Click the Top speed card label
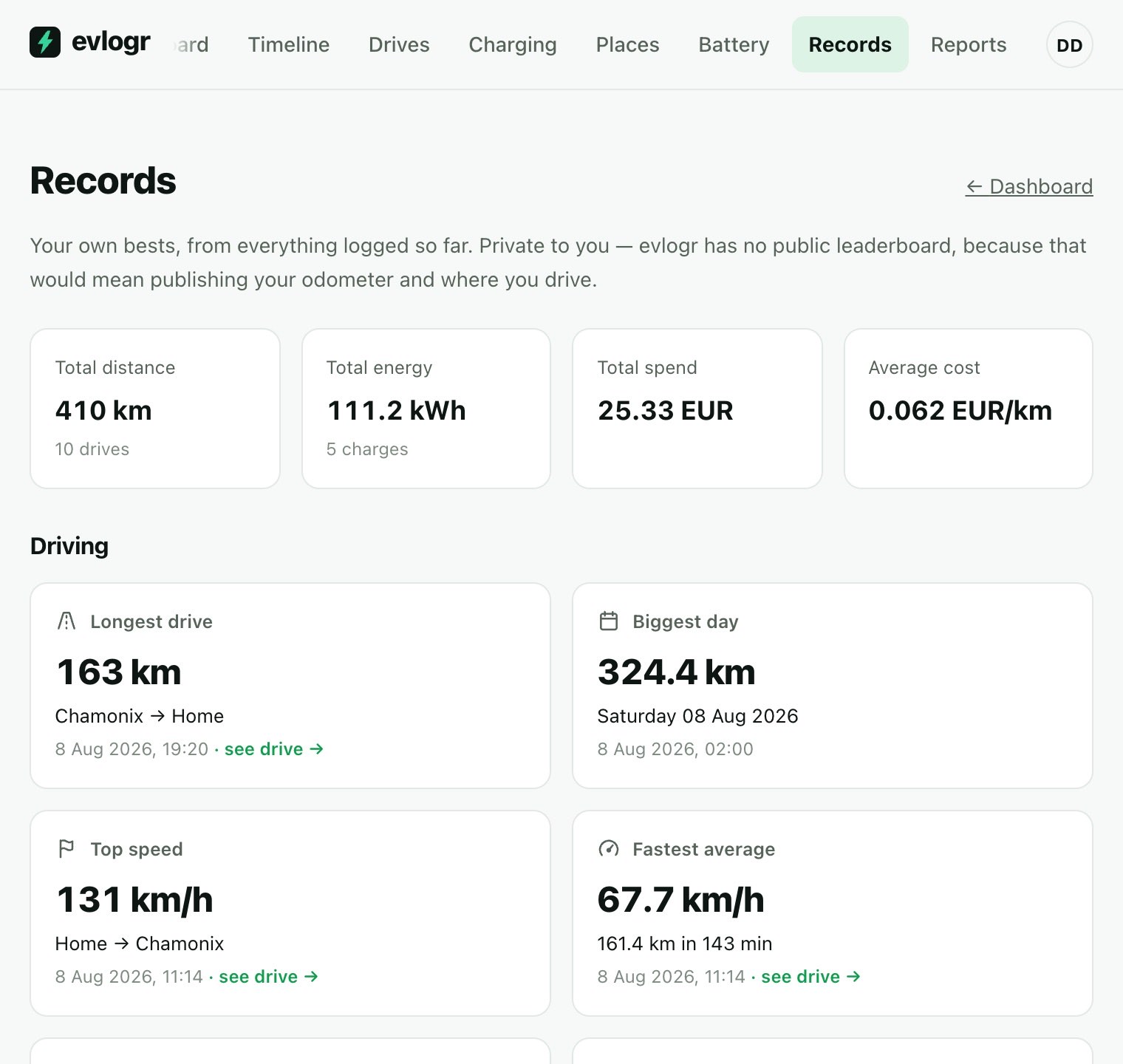This screenshot has width=1123, height=1064. (137, 849)
